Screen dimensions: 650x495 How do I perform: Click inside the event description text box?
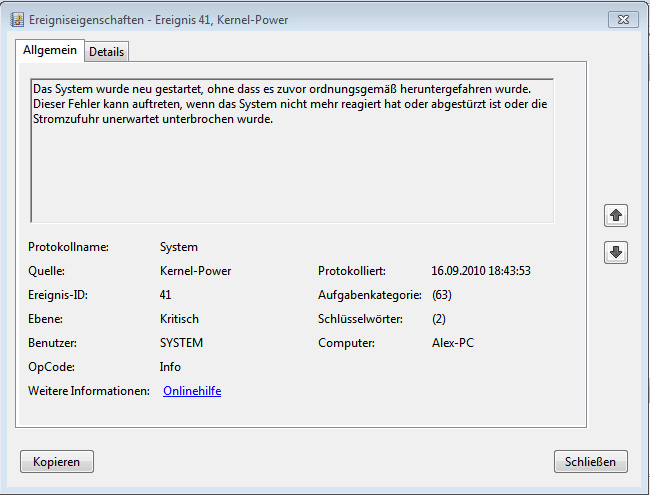click(292, 151)
